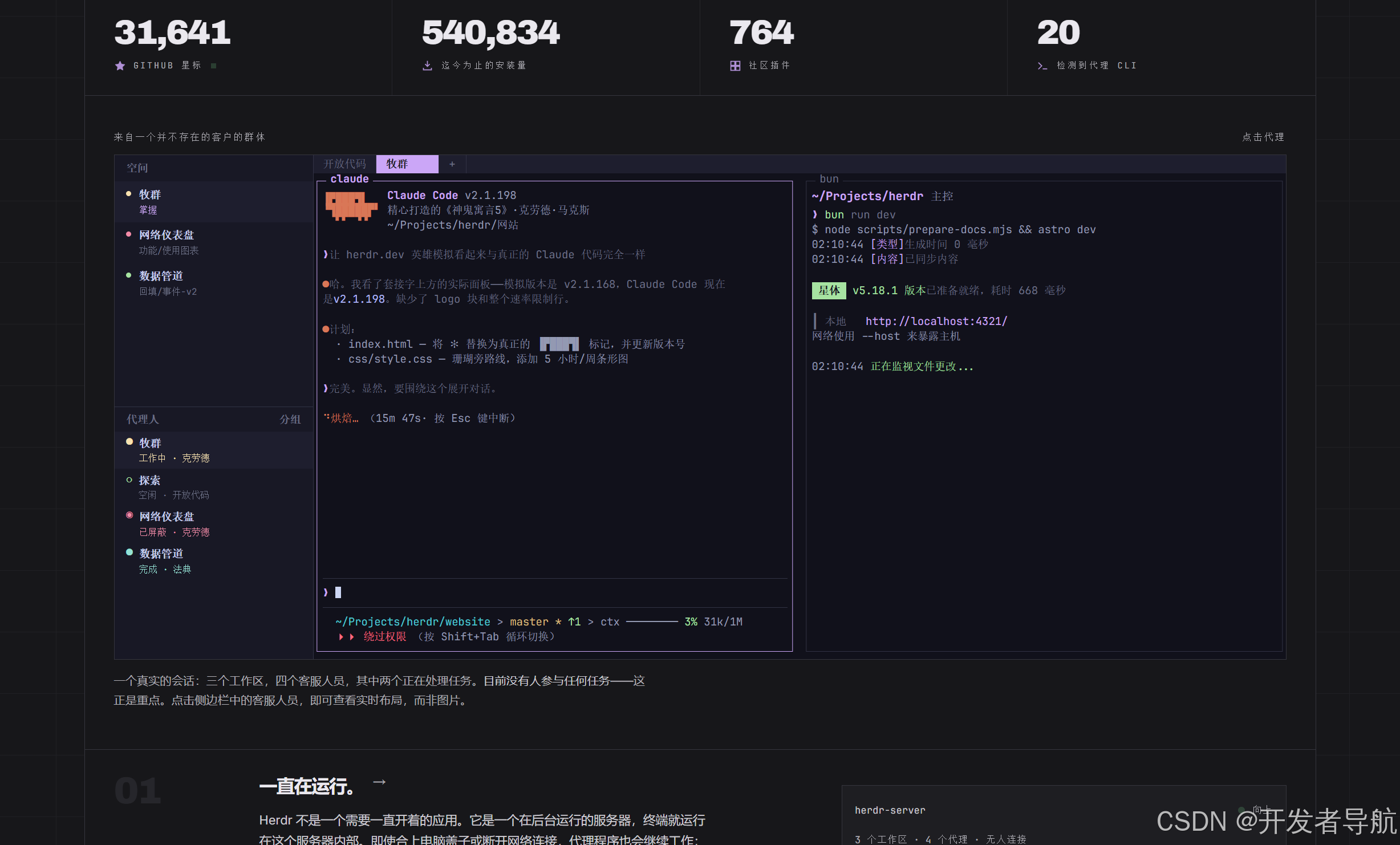
Task: Click the hollow idle dot beside 探索
Action: pyautogui.click(x=129, y=480)
